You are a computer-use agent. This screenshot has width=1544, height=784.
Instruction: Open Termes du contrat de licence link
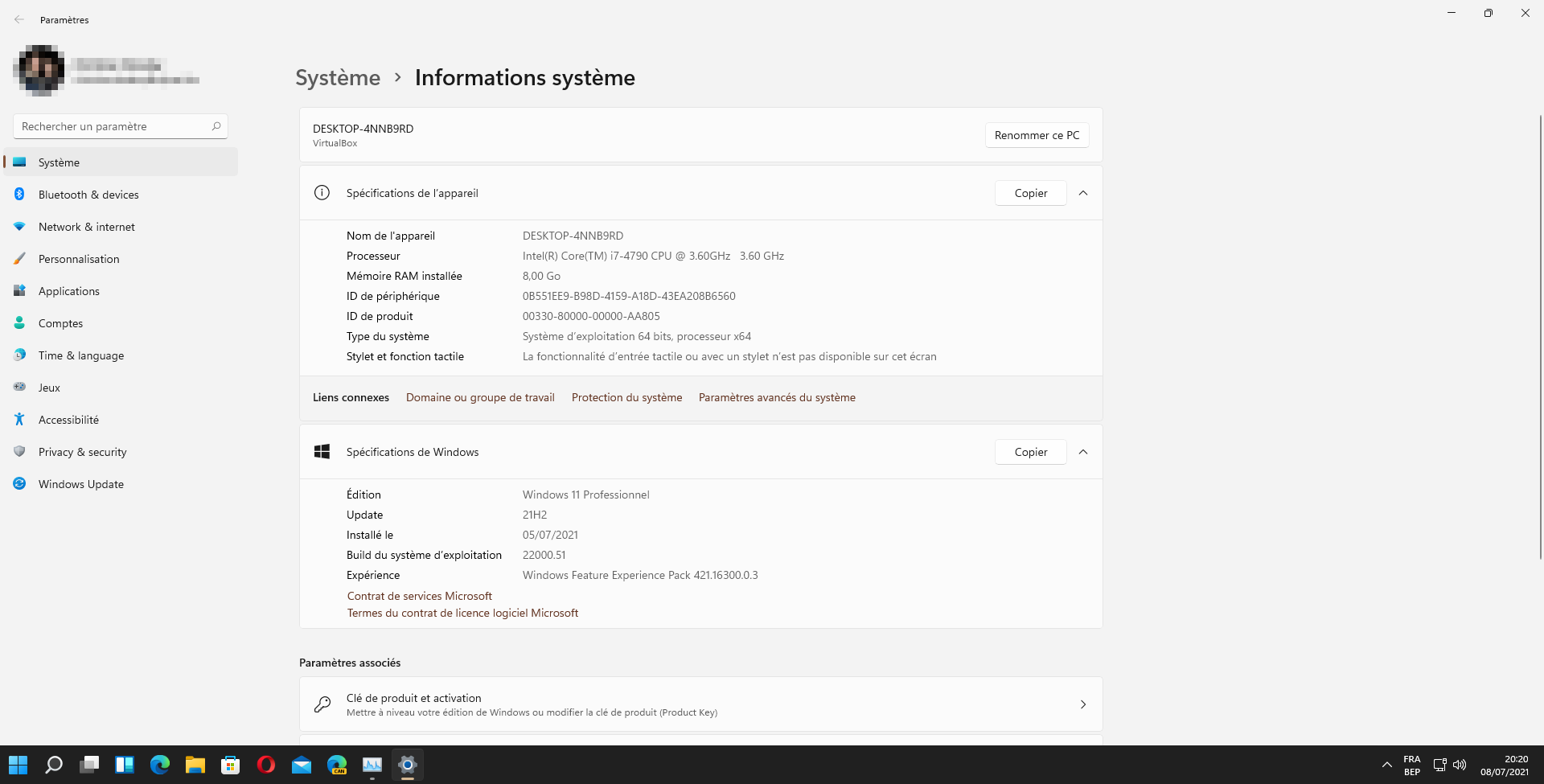[x=462, y=613]
